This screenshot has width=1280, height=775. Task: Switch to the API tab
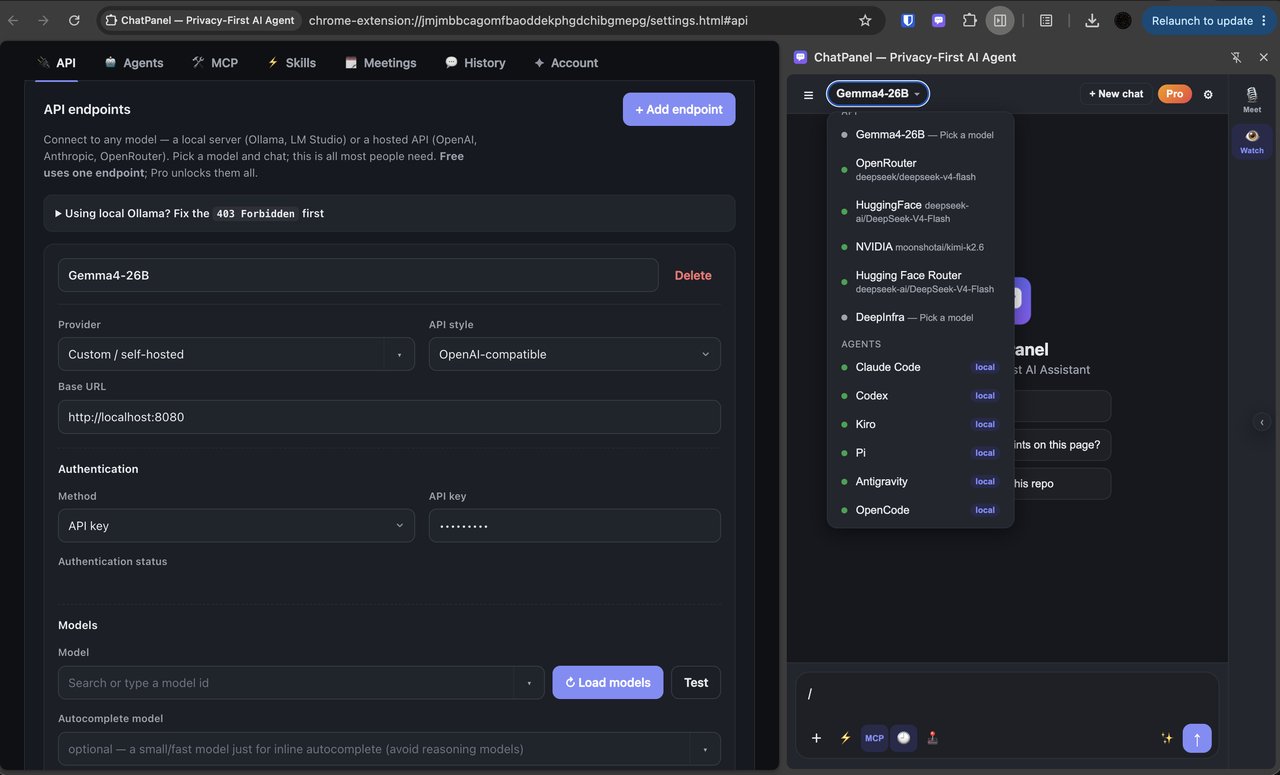[56, 62]
